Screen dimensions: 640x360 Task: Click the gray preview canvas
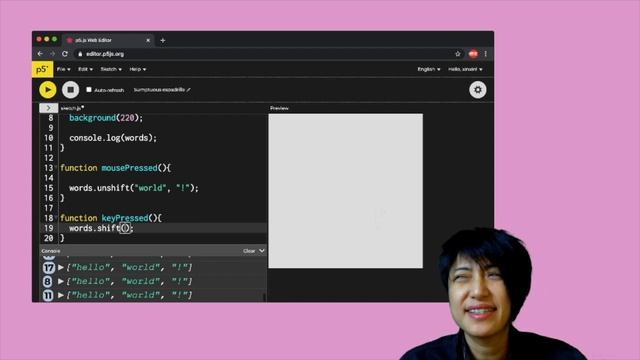click(x=346, y=191)
